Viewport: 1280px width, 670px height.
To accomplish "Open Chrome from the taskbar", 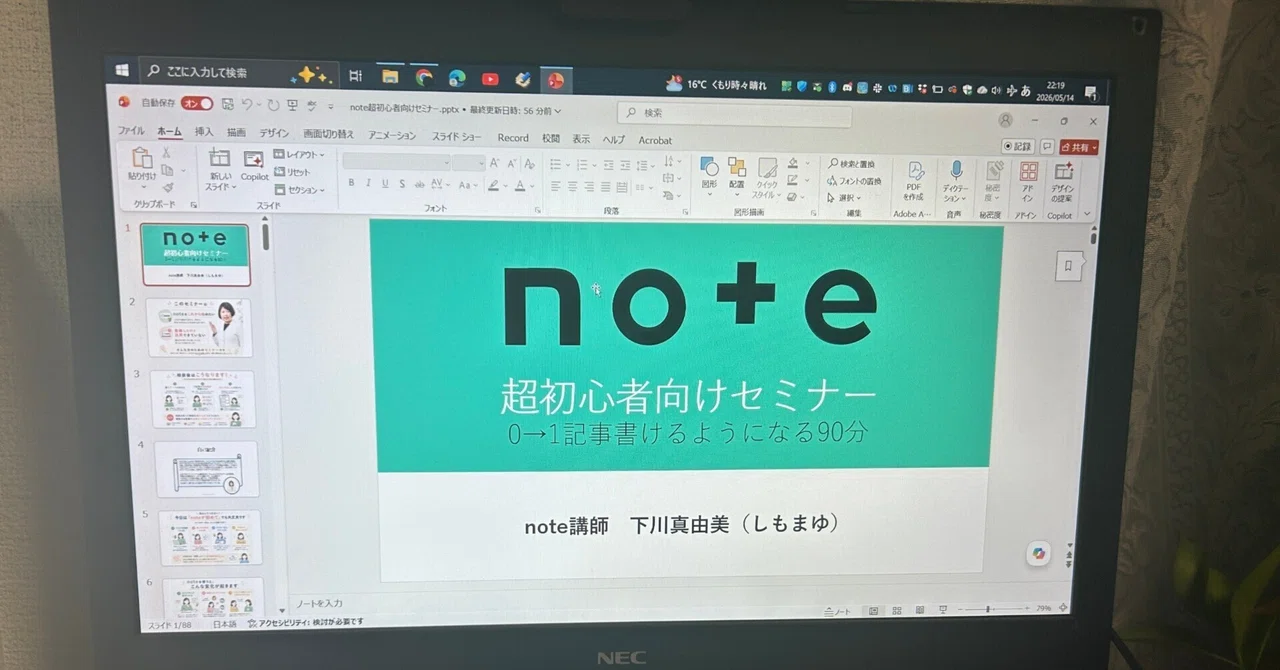I will (x=424, y=76).
